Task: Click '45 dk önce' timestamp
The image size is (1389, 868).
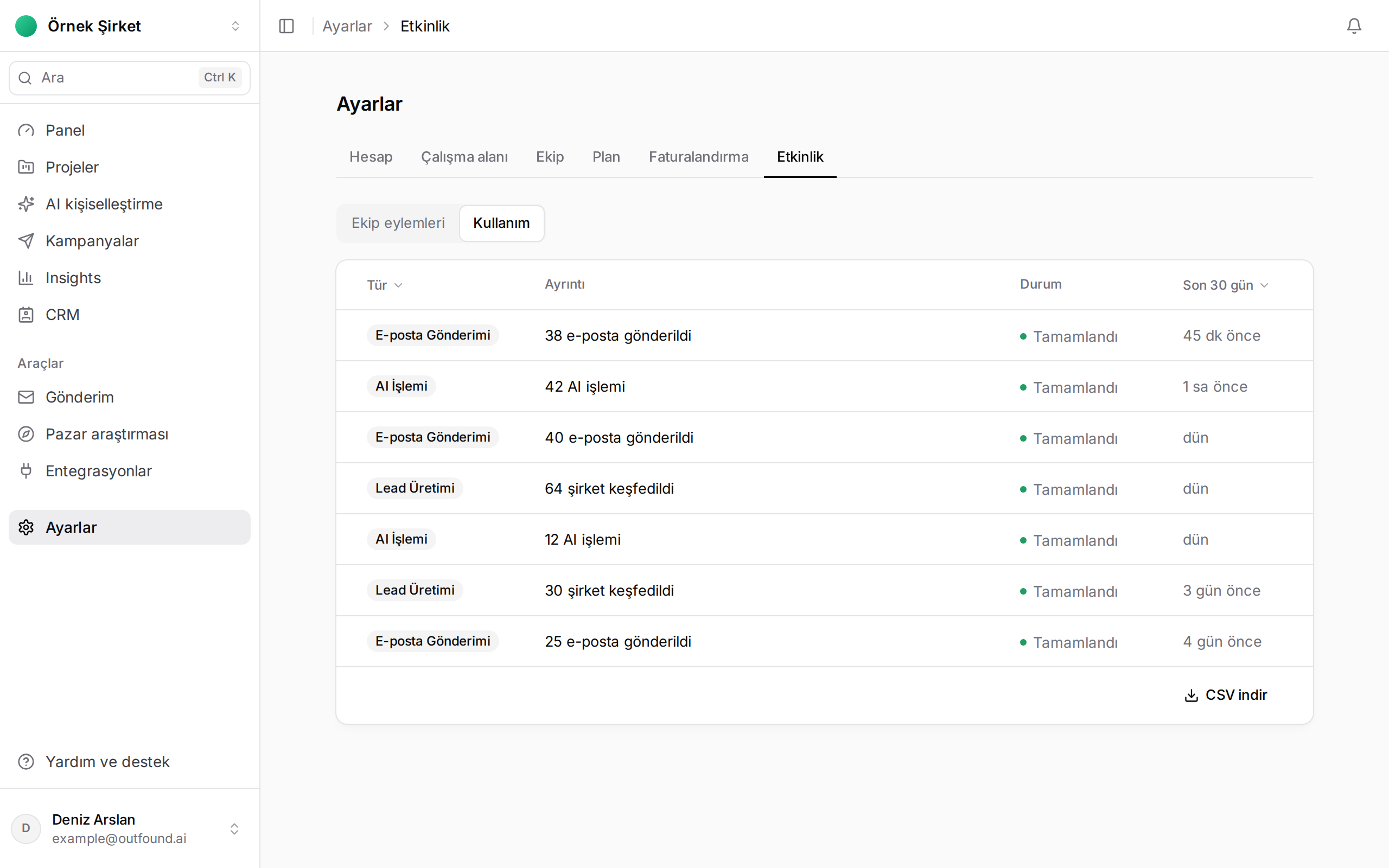Action: pos(1221,335)
